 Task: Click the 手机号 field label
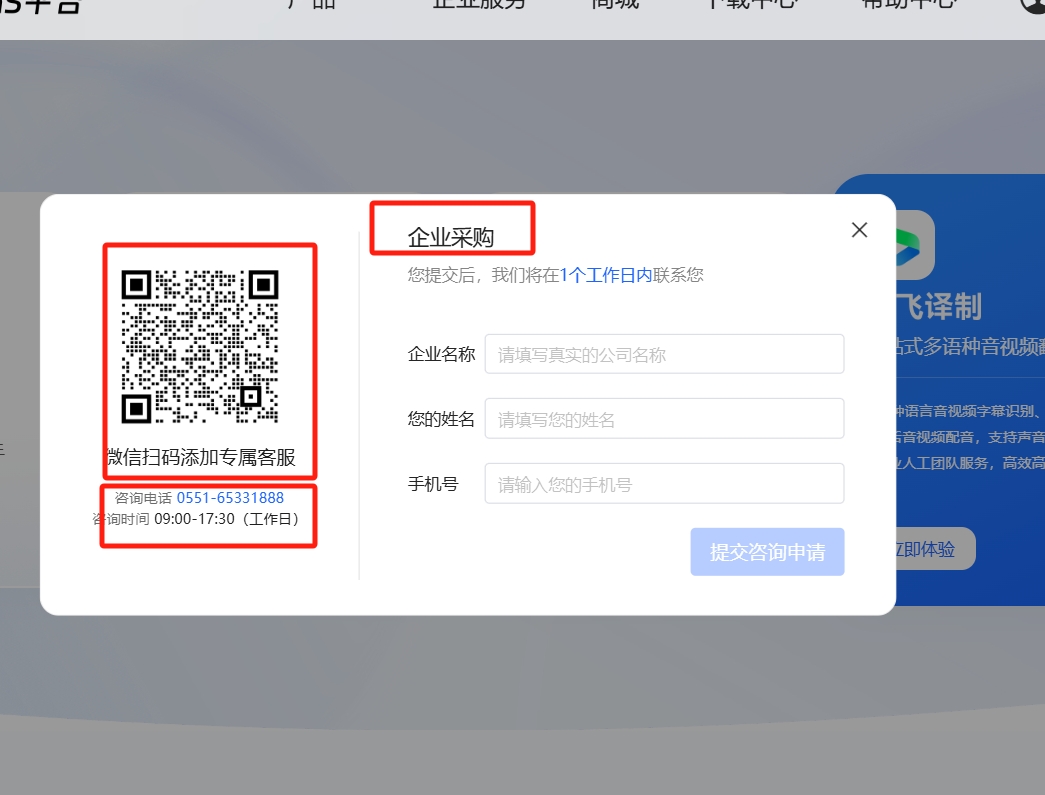coord(433,484)
